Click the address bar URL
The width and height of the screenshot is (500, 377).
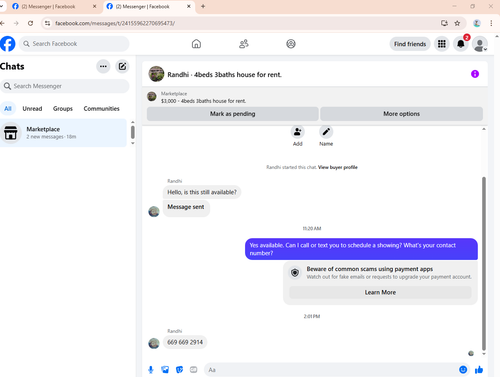coord(115,23)
